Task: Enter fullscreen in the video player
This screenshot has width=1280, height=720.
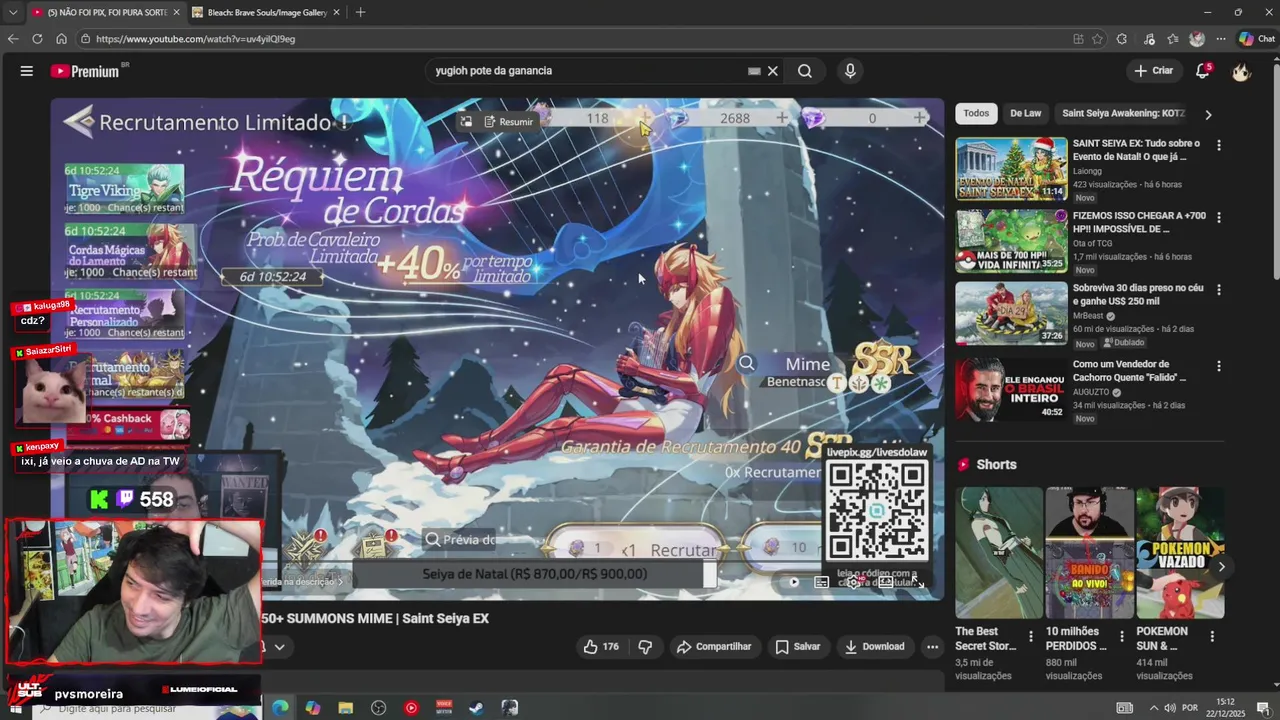Action: coord(917,582)
